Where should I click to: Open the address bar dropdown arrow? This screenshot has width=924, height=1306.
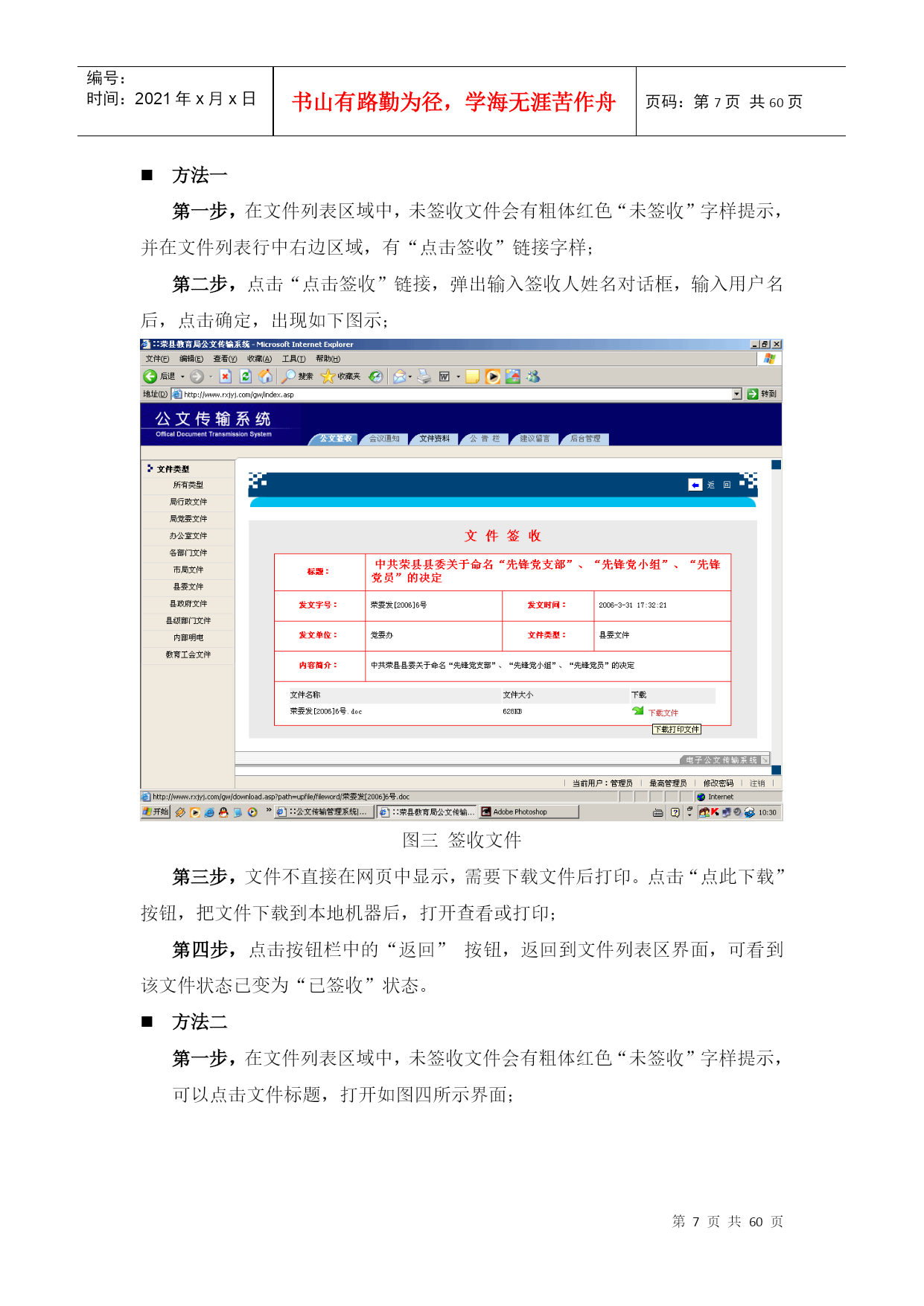pyautogui.click(x=737, y=394)
